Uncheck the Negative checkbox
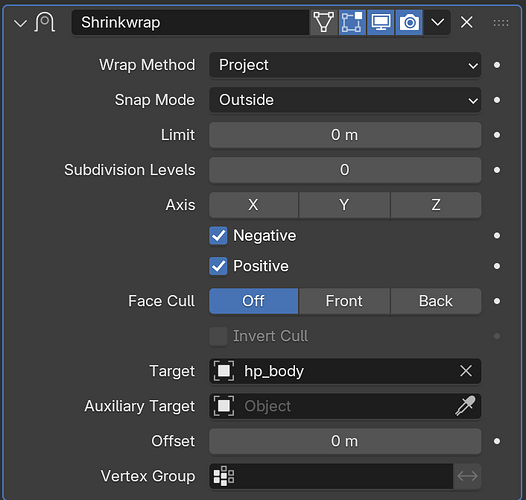This screenshot has width=526, height=500. pos(218,236)
